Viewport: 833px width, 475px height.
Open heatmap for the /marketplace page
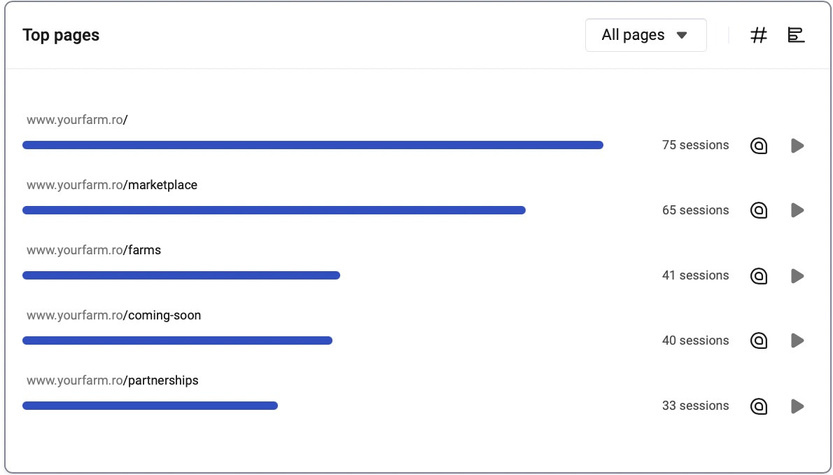pyautogui.click(x=759, y=210)
